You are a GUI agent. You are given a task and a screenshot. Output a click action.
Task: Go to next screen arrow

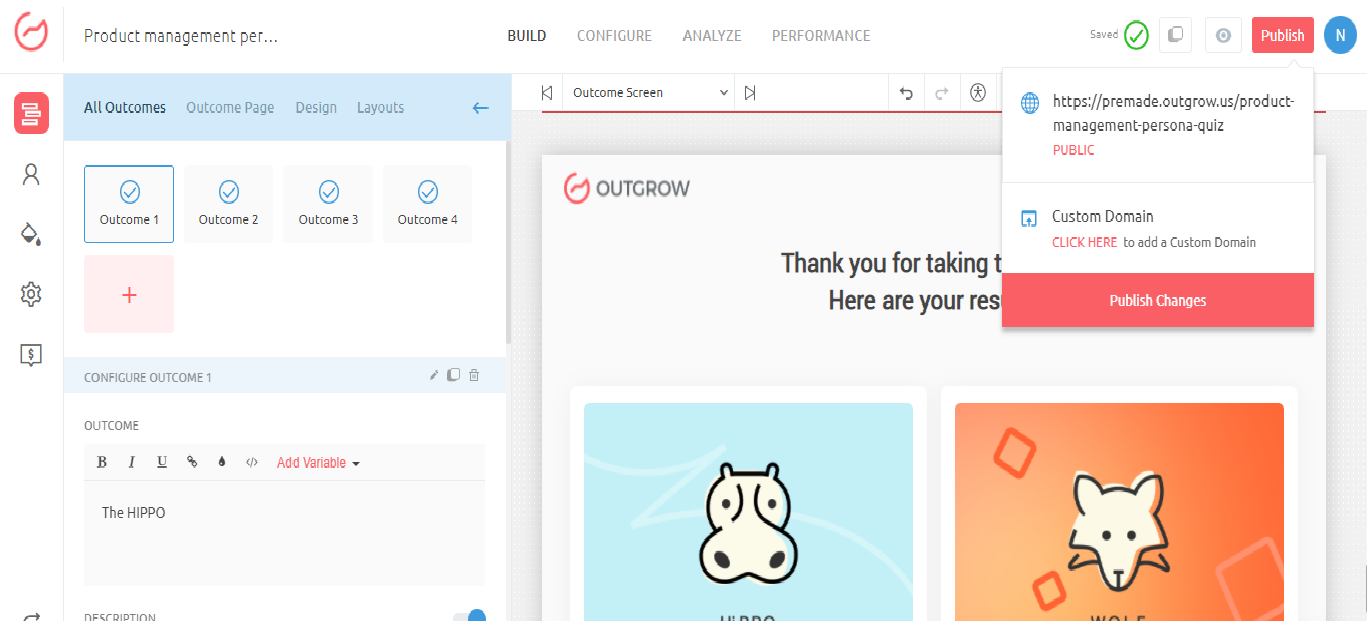pyautogui.click(x=750, y=92)
